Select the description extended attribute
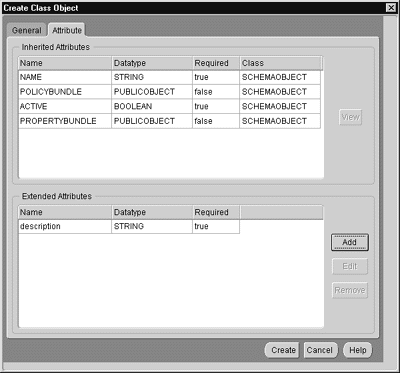 pyautogui.click(x=129, y=226)
